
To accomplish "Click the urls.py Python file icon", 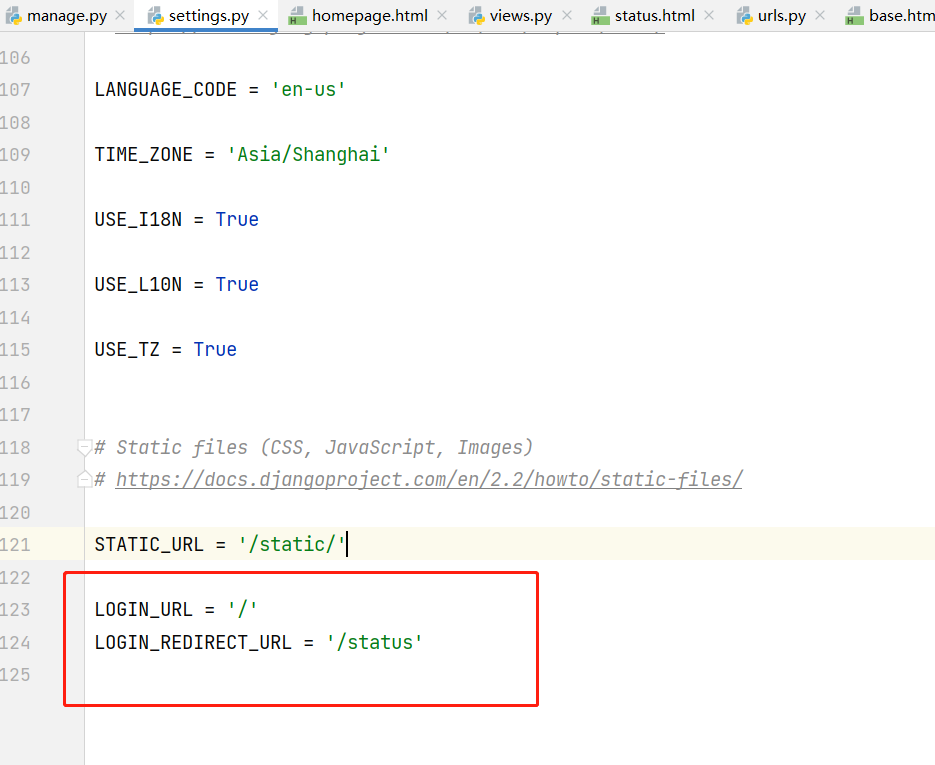I will (745, 16).
